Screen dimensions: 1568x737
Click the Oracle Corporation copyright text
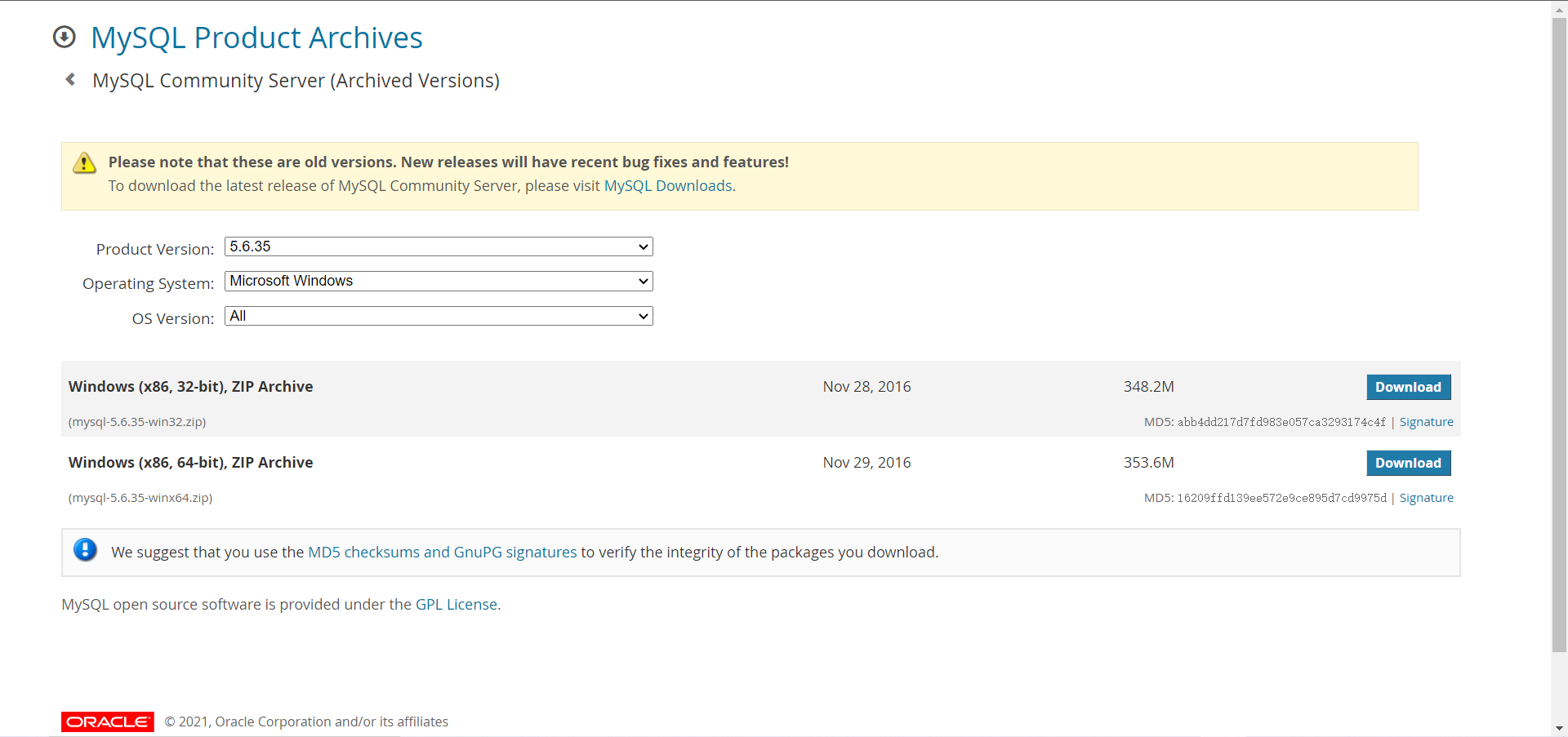306,721
